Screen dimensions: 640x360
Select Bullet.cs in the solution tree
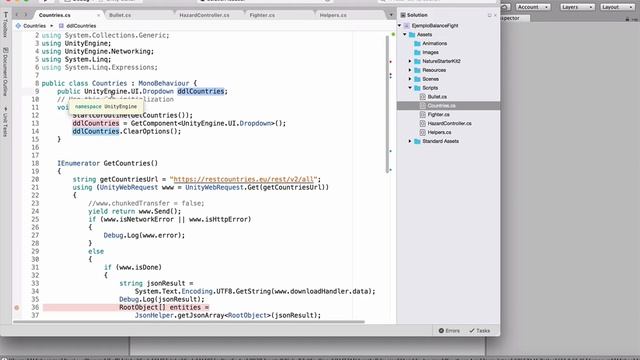tap(437, 97)
